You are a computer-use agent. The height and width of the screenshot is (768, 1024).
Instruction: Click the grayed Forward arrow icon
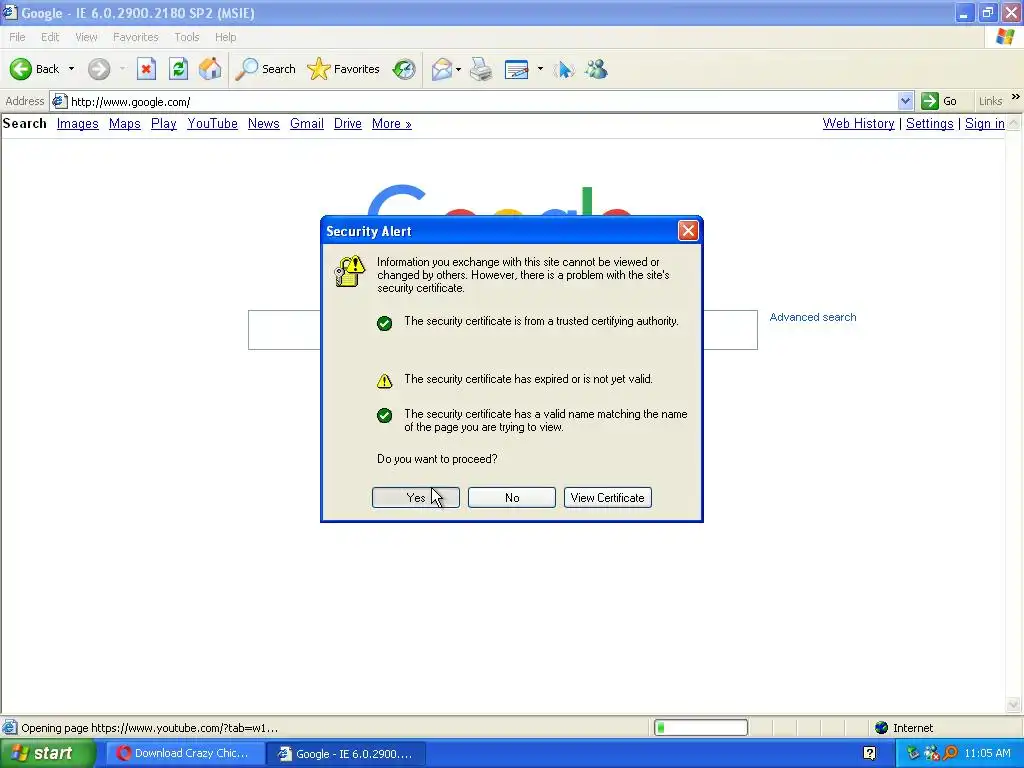pyautogui.click(x=99, y=69)
